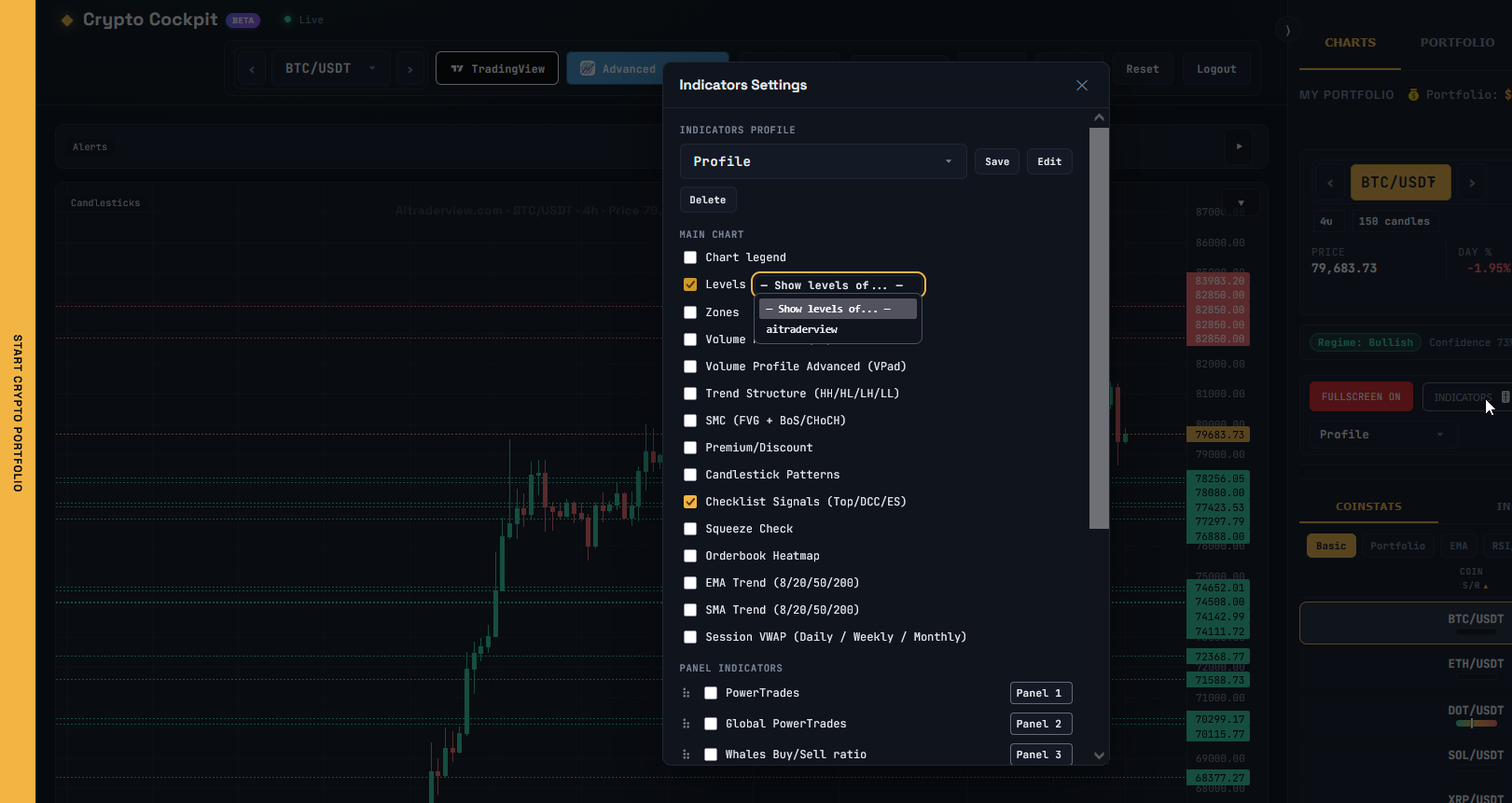The height and width of the screenshot is (803, 1512).
Task: Click drag handle icon beside PowerTrades
Action: [686, 693]
